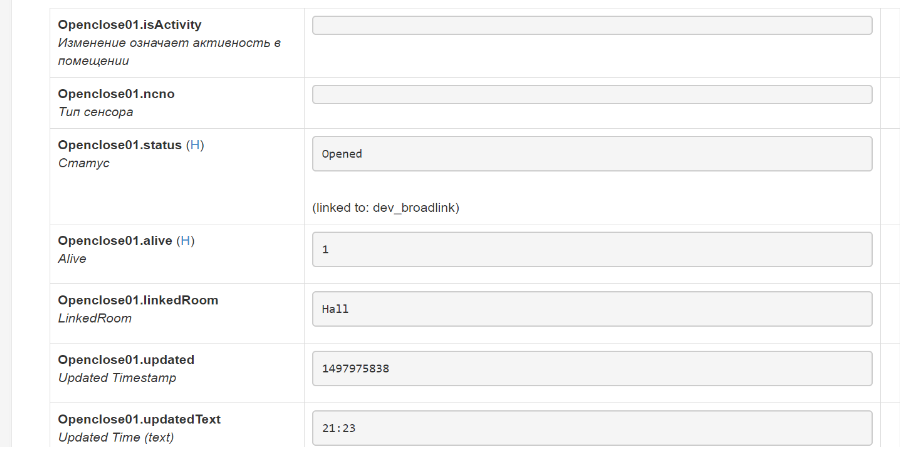
Task: Open the H link beside Openclose01.status
Action: coord(195,145)
